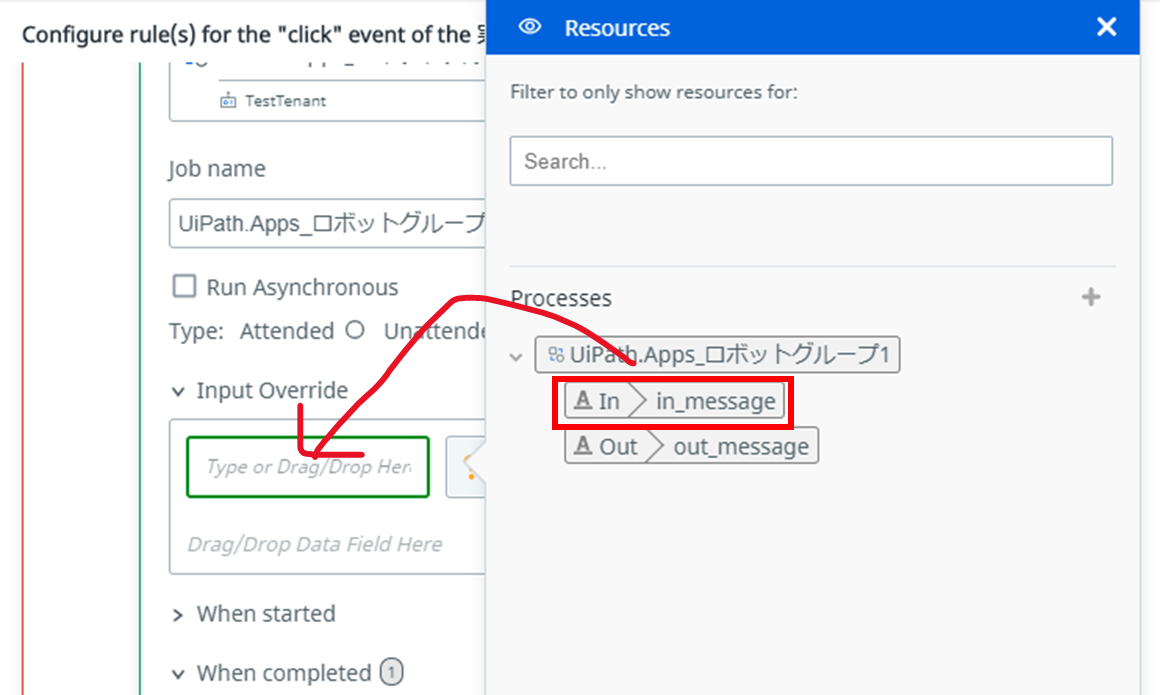
Task: Select the Attended type radio button
Action: [355, 330]
